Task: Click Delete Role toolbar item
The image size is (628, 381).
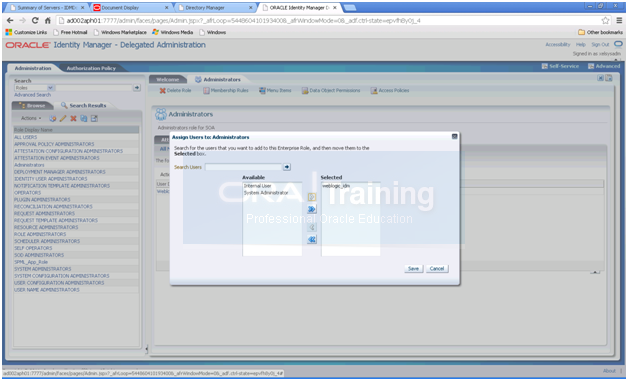Action: pos(175,91)
